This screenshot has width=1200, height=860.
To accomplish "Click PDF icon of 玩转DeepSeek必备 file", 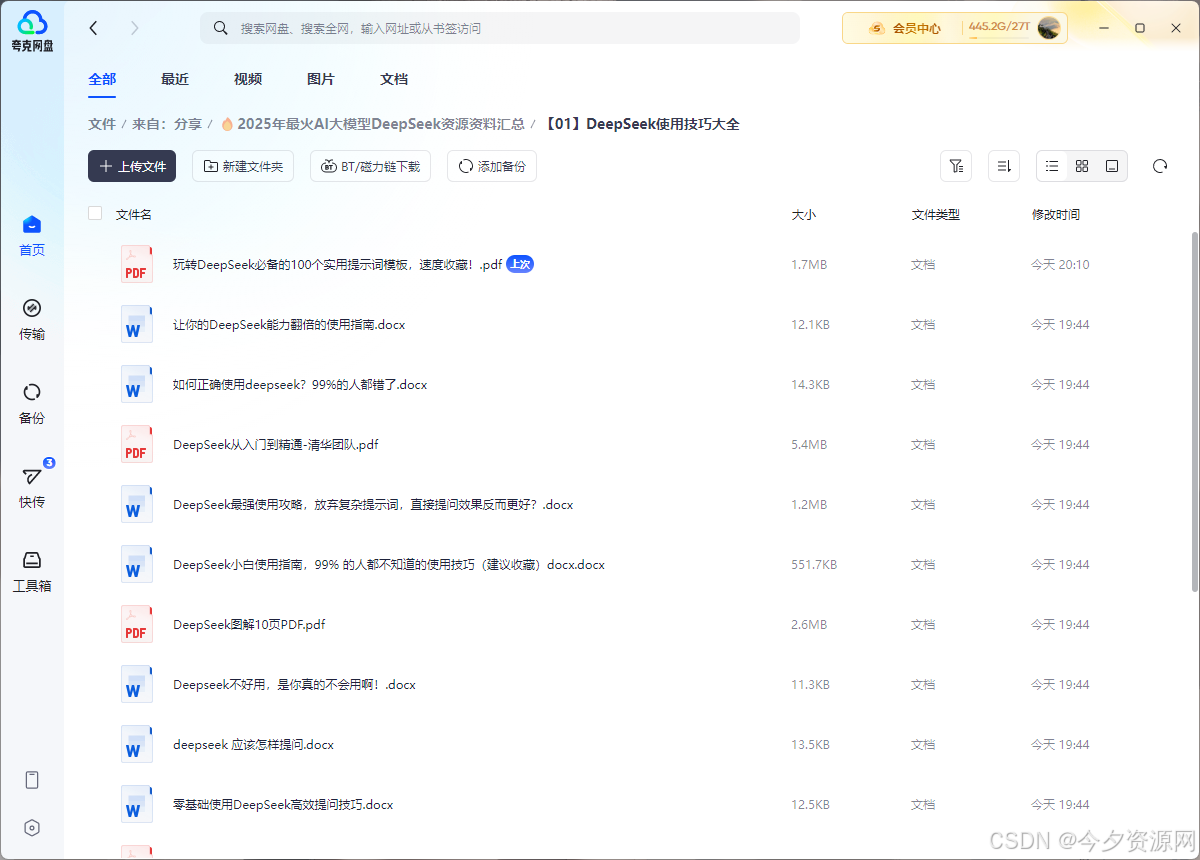I will [137, 265].
